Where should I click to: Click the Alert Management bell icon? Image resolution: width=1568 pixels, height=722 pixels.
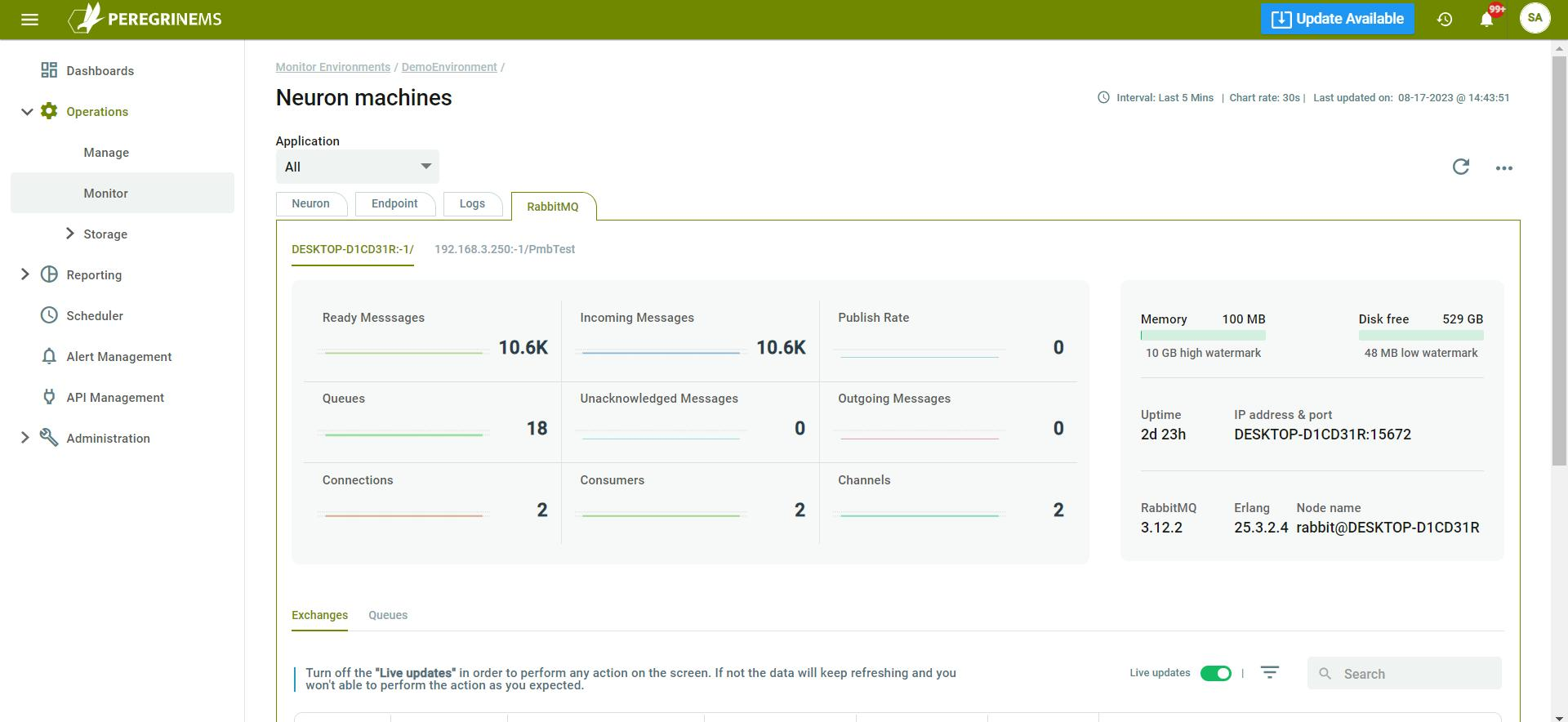[49, 356]
